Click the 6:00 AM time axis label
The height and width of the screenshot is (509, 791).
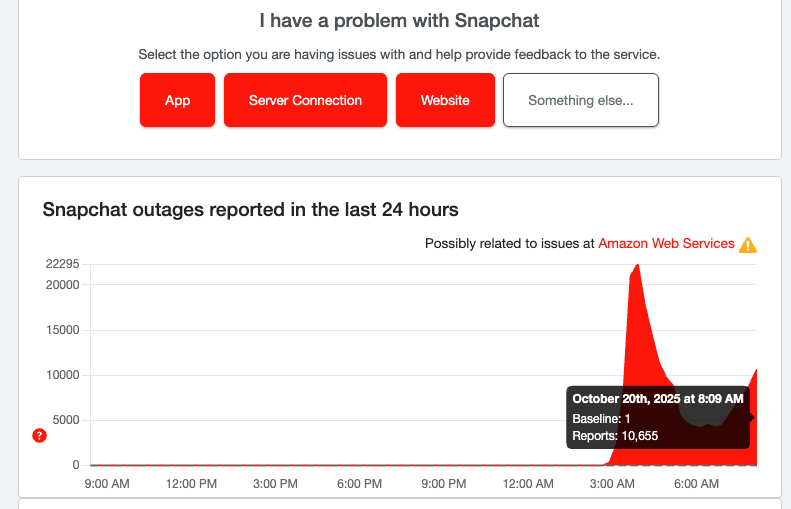click(694, 484)
